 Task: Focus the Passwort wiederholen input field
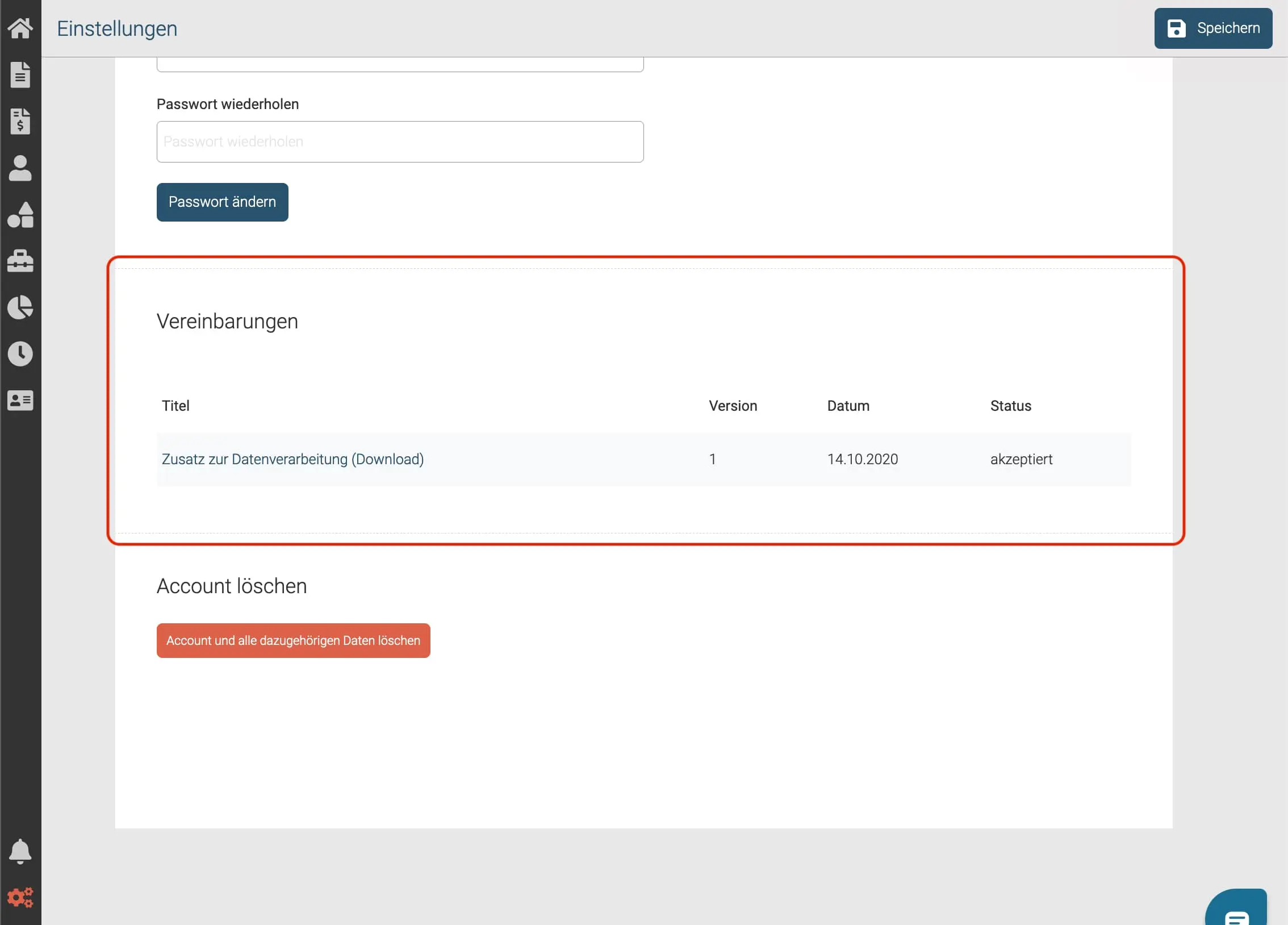point(400,142)
